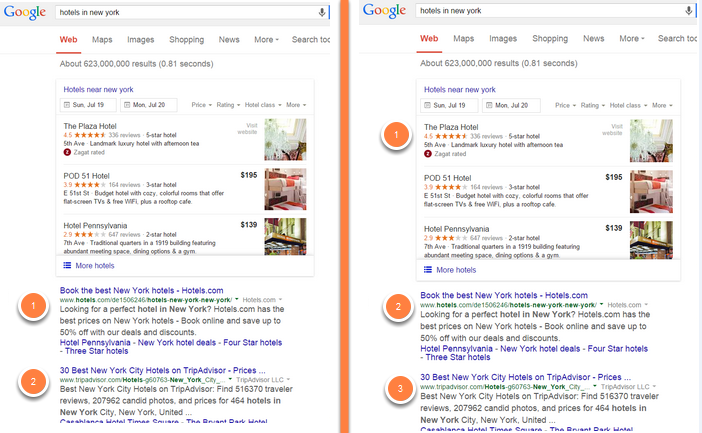Open calendar icon in Mon, Jul 20 field, left page
Screen dimensions: 702x433
[x=127, y=105]
